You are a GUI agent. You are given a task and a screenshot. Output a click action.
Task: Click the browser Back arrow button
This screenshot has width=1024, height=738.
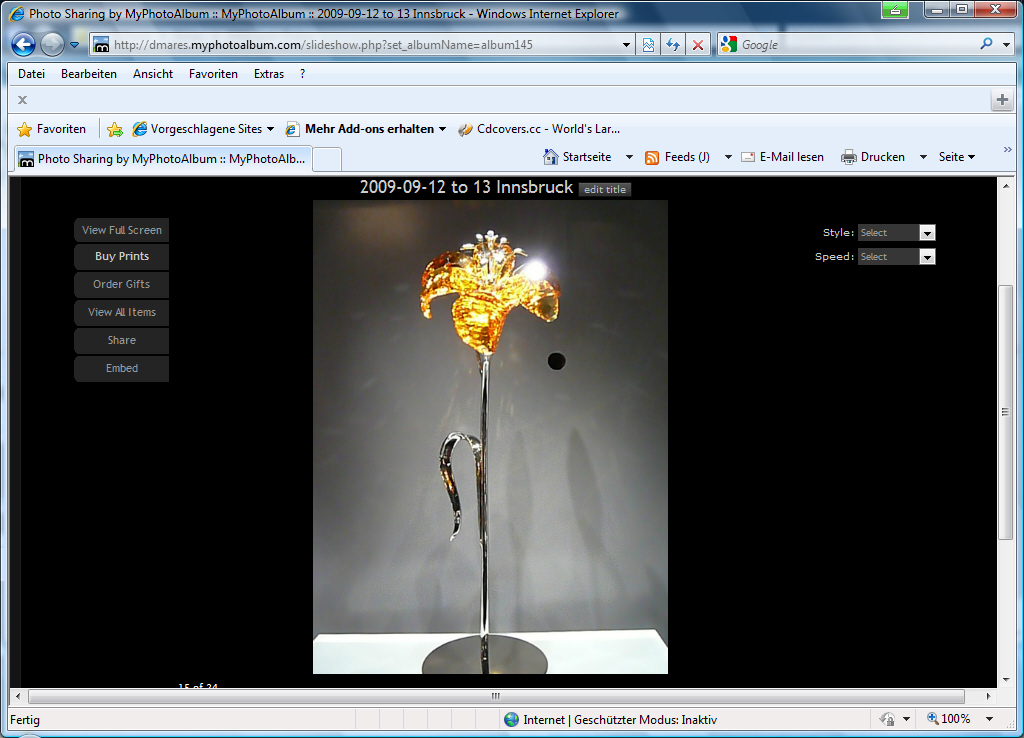click(24, 45)
